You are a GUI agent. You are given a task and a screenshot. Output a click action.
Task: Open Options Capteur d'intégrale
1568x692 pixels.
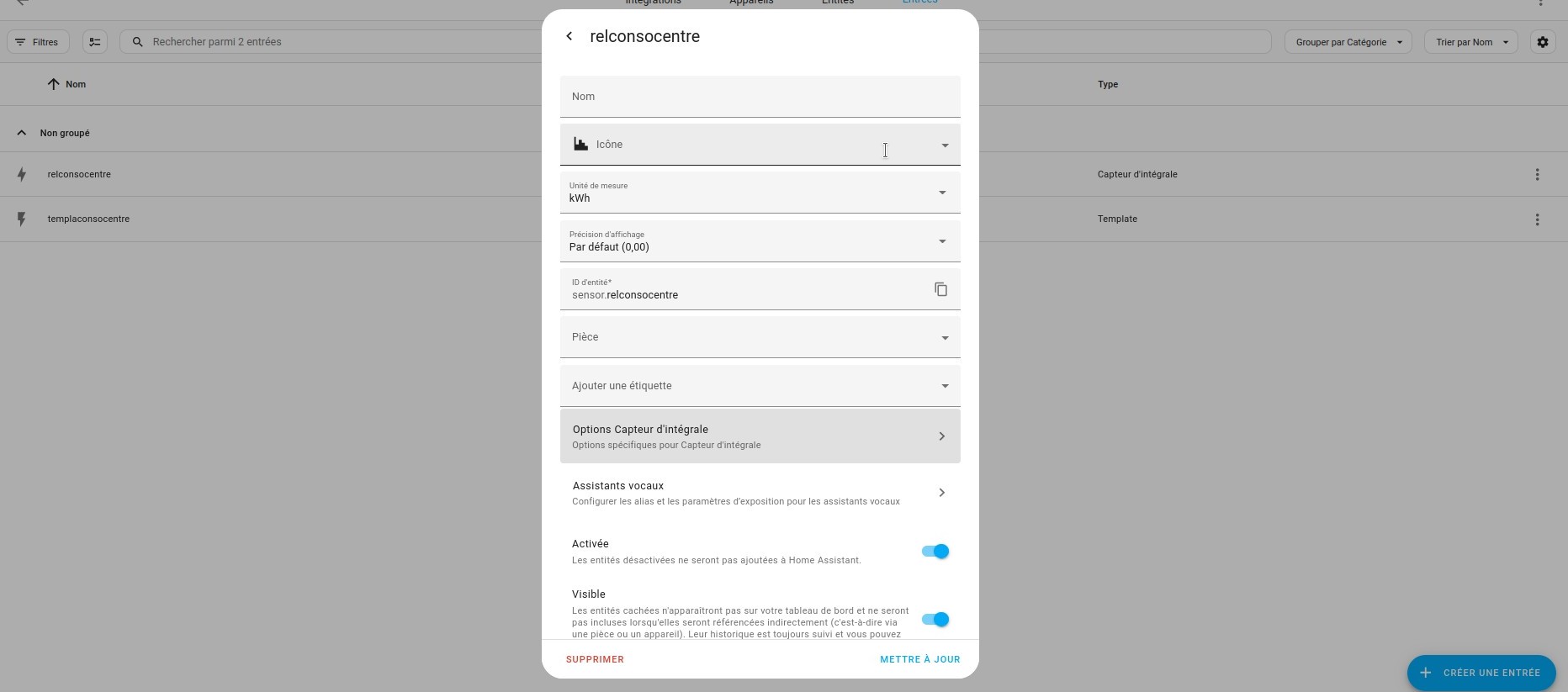pos(760,436)
